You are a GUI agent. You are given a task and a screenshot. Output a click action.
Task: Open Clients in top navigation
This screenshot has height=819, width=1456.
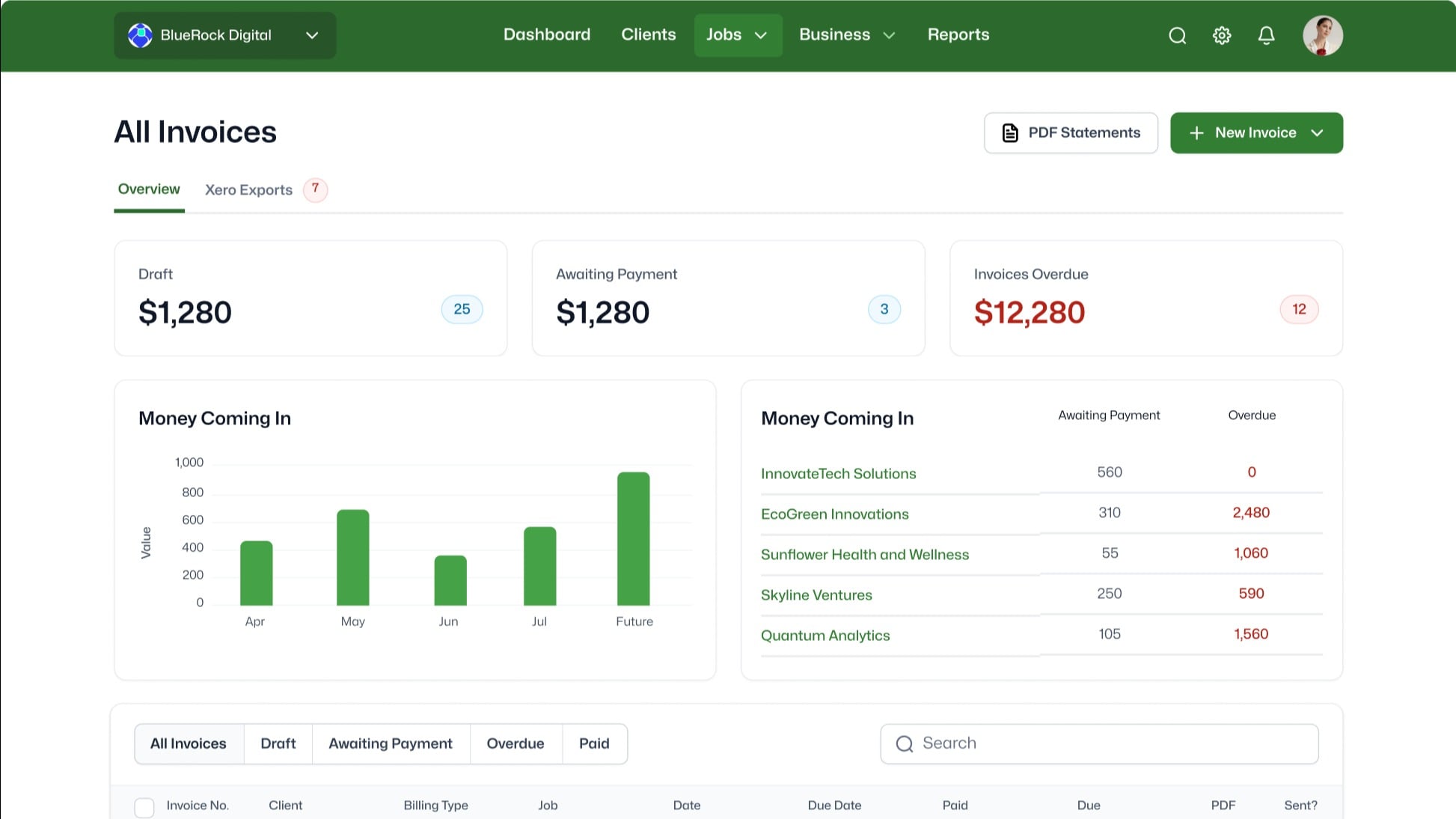(x=648, y=34)
